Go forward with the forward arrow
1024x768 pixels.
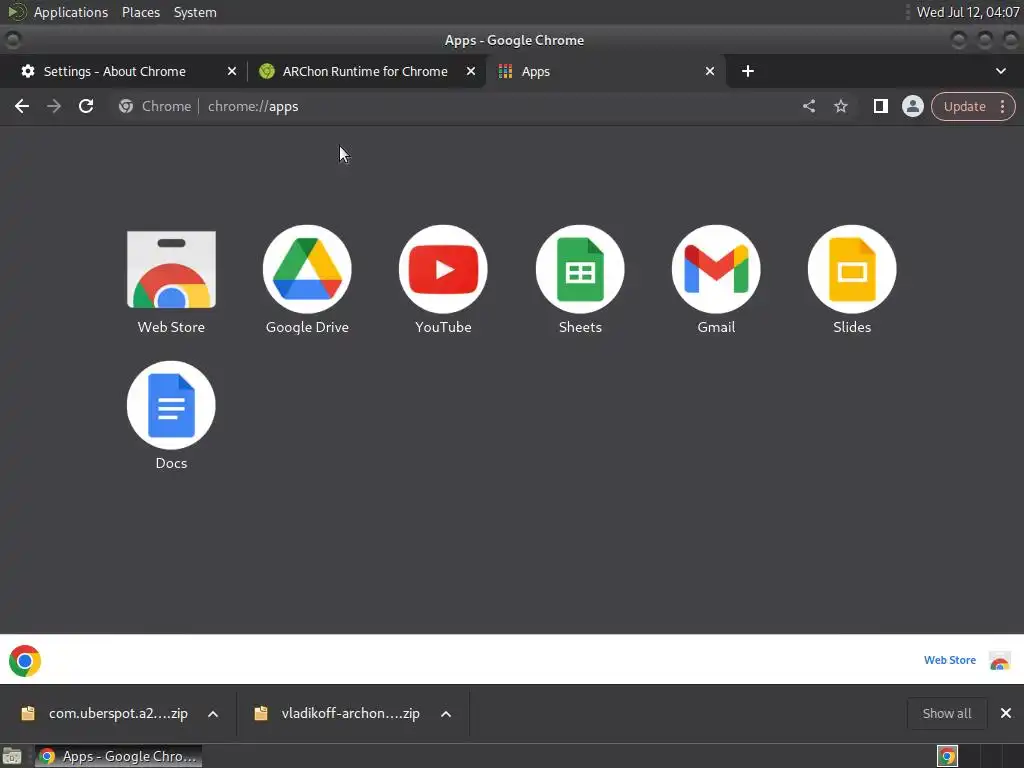pyautogui.click(x=54, y=106)
